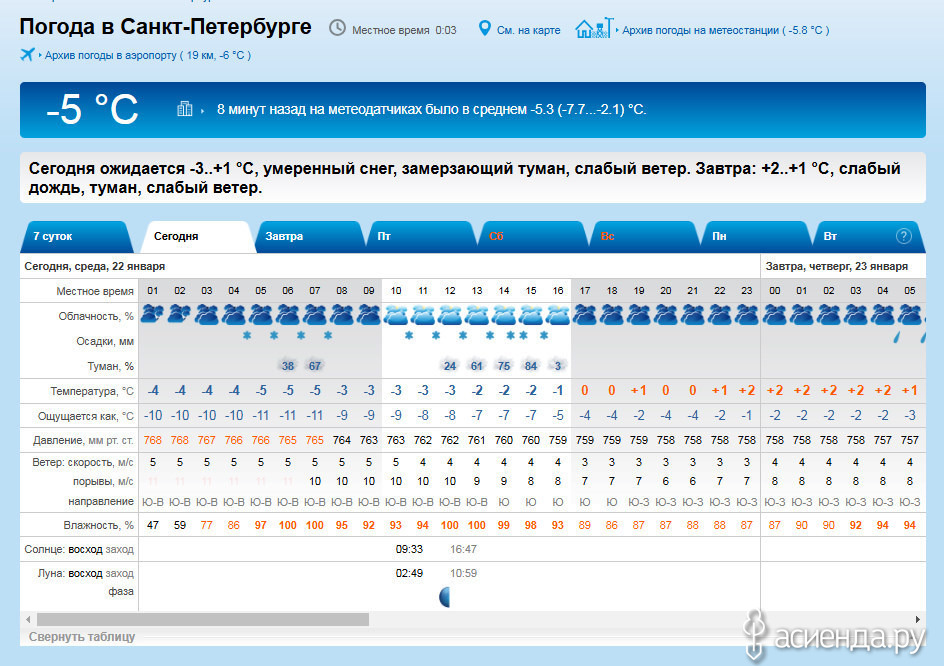Click the current temperature -5 °C
944x666 pixels.
coord(92,109)
